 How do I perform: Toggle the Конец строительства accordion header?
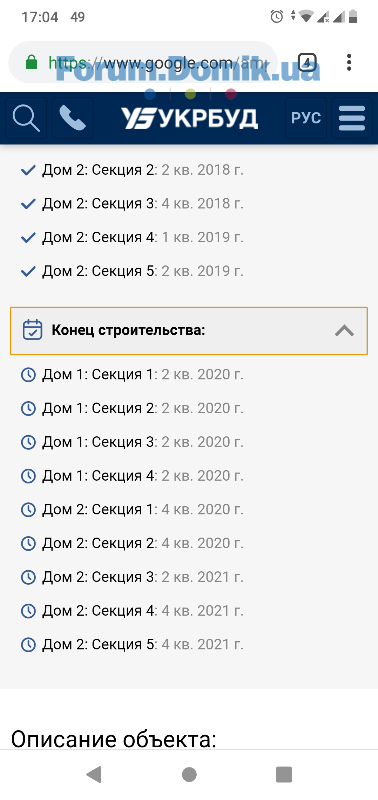(189, 331)
